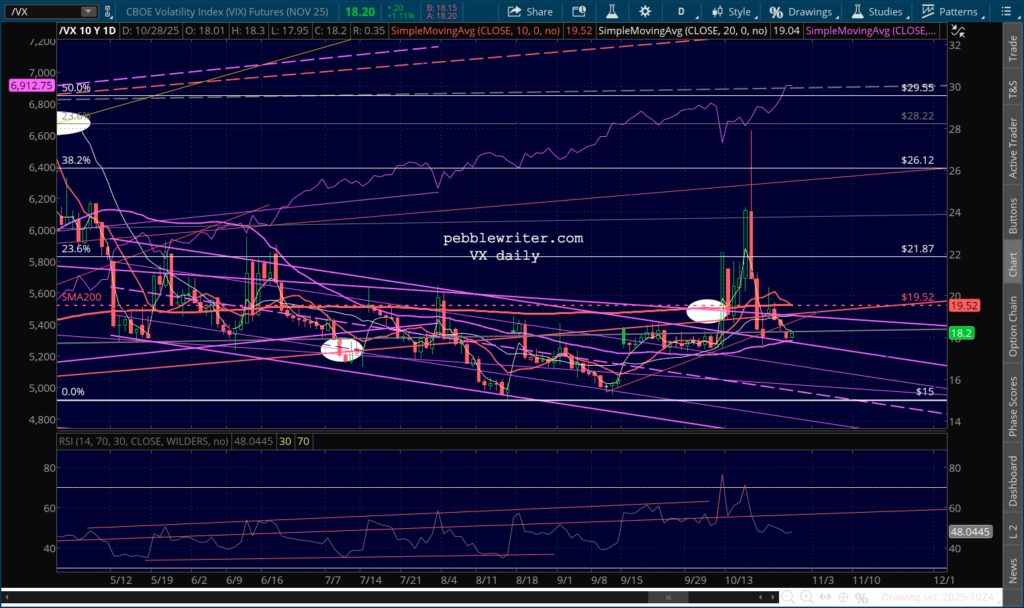
Task: Select the crosshair pan icon at bottom
Action: click(843, 597)
